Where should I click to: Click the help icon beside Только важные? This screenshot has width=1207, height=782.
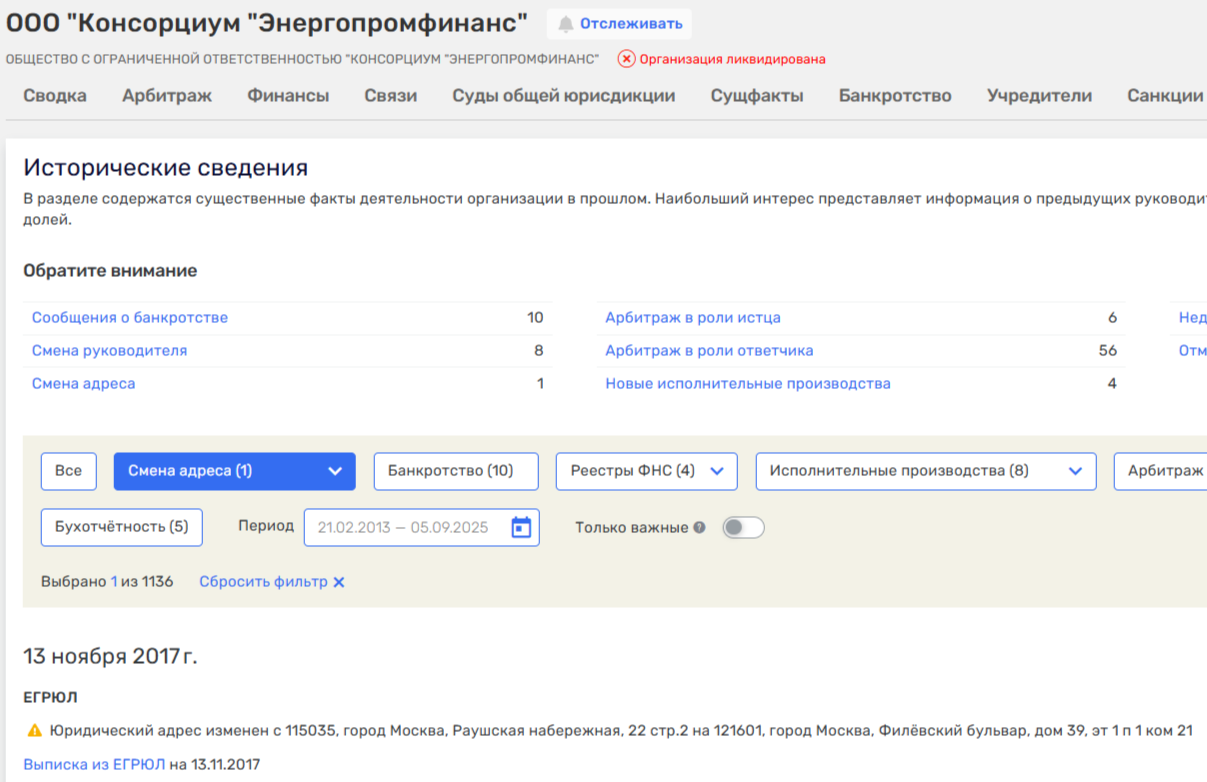(699, 528)
